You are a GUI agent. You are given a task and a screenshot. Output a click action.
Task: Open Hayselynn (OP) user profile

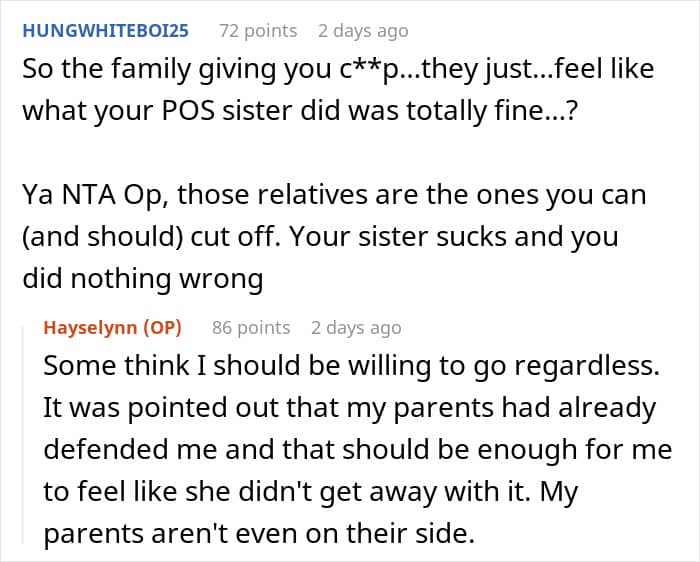click(x=112, y=328)
